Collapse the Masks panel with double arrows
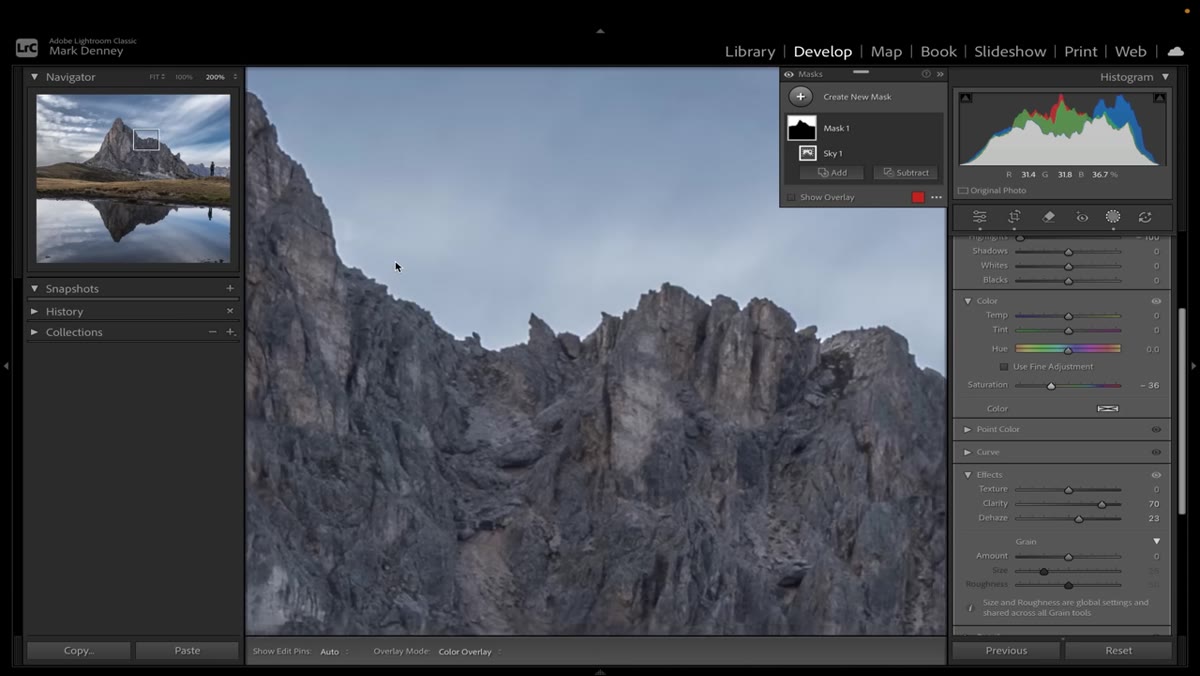 pyautogui.click(x=940, y=74)
